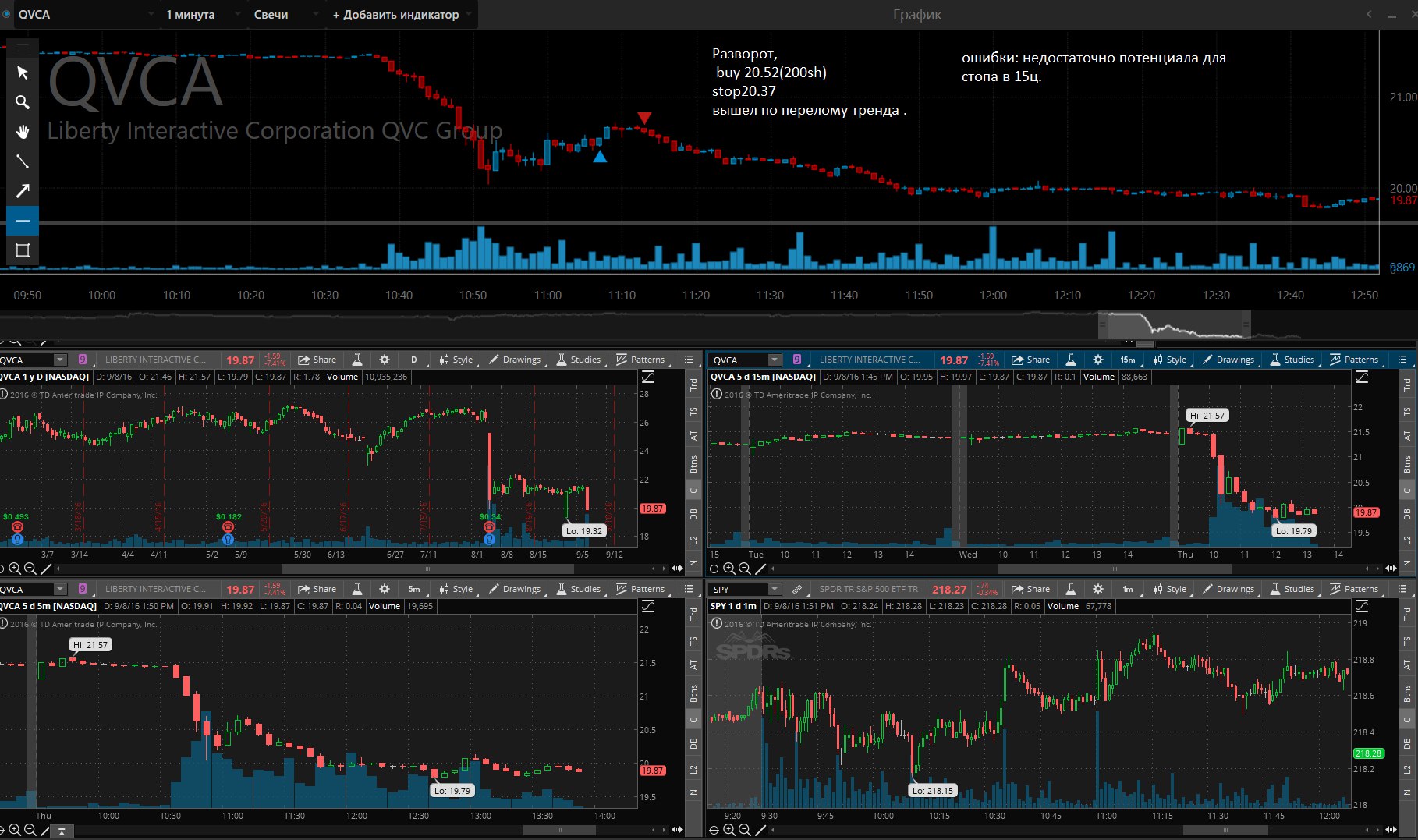
Task: Toggle the Trd side tab on the SPY chart
Action: [1407, 613]
